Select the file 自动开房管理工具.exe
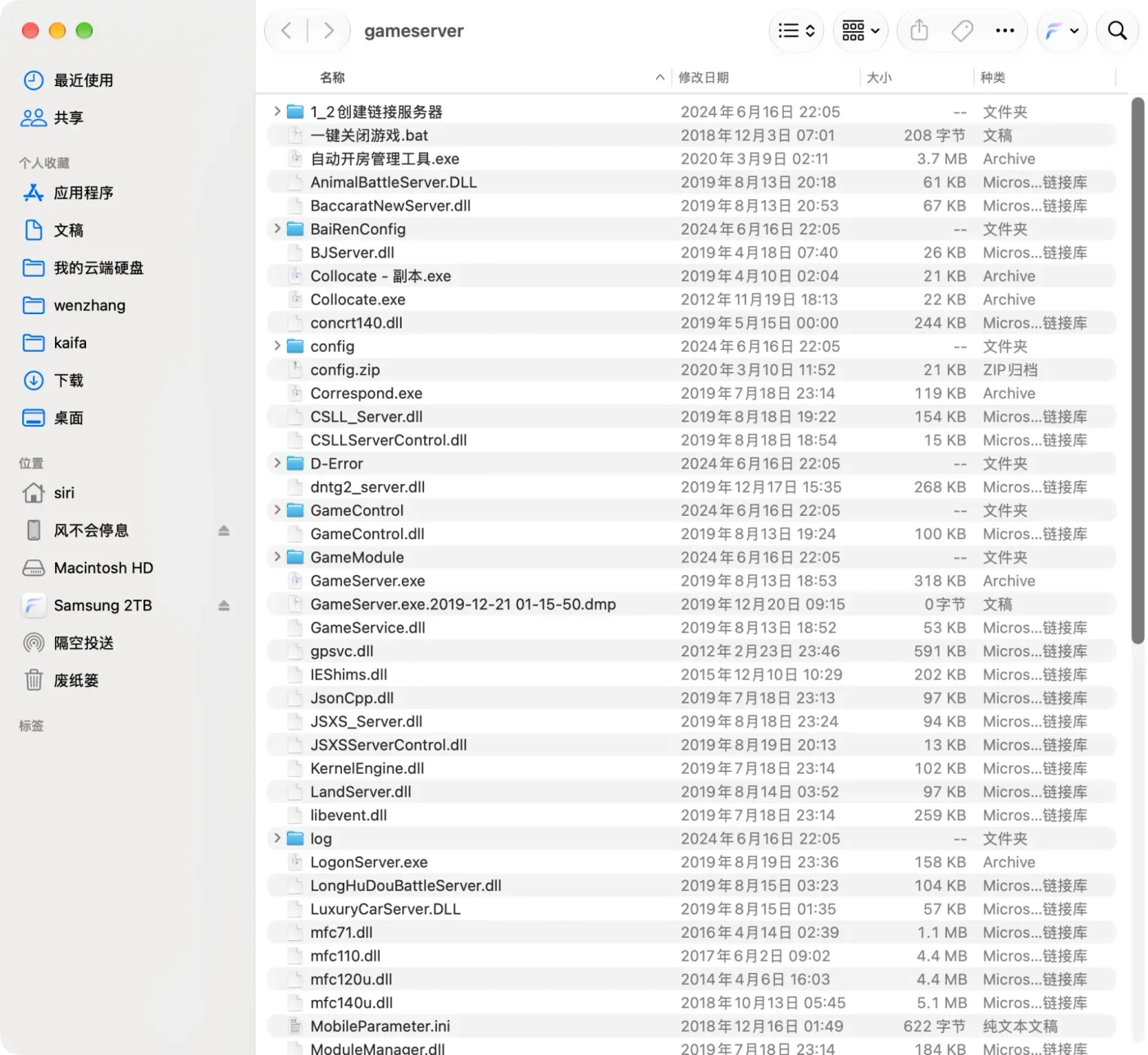The image size is (1148, 1055). pyautogui.click(x=691, y=159)
